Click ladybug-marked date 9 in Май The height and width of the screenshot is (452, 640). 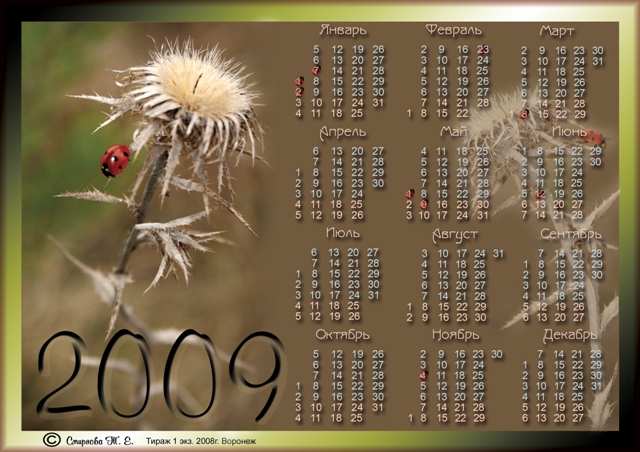point(424,205)
